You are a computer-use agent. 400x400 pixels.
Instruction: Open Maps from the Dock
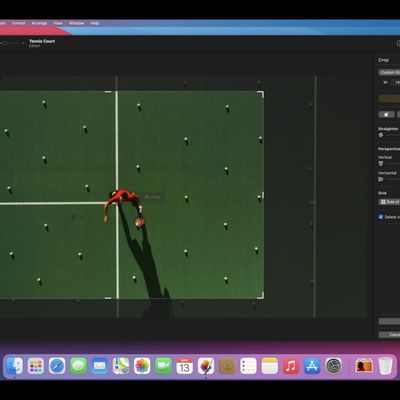tap(121, 366)
